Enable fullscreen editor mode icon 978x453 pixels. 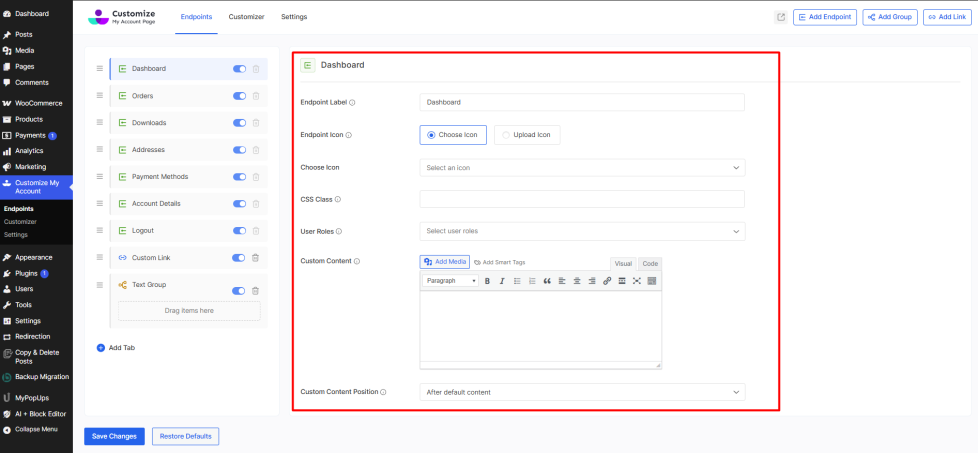(x=637, y=281)
